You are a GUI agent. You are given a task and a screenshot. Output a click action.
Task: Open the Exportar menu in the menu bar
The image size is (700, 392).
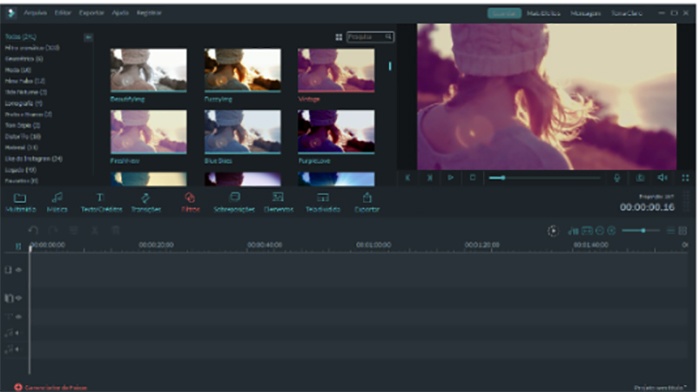92,13
